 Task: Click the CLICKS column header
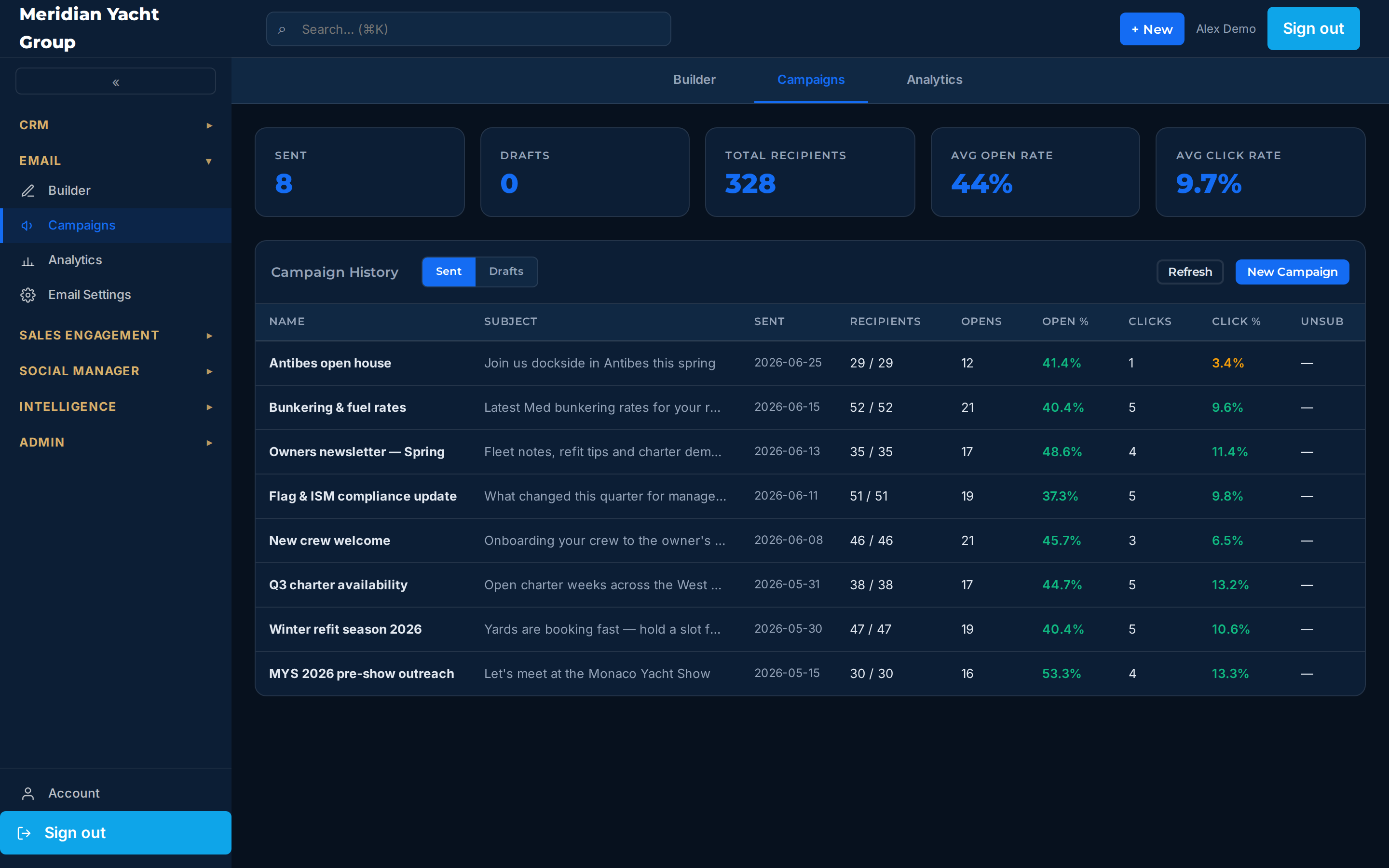[1150, 322]
